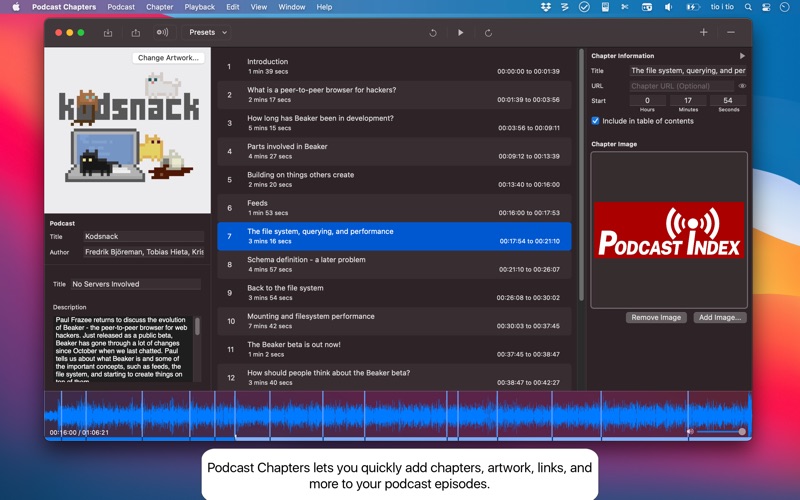Start playback with the play button

coord(461,33)
